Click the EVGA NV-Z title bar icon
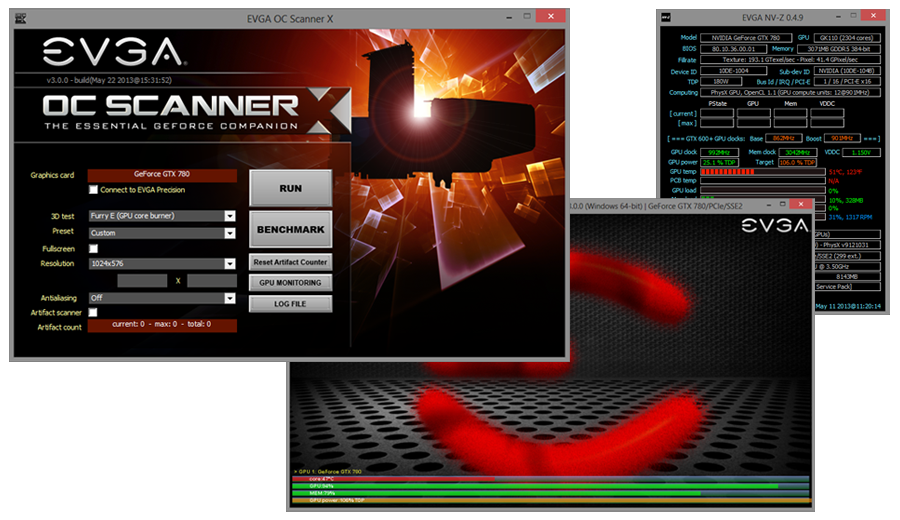The height and width of the screenshot is (520, 900). 666,17
